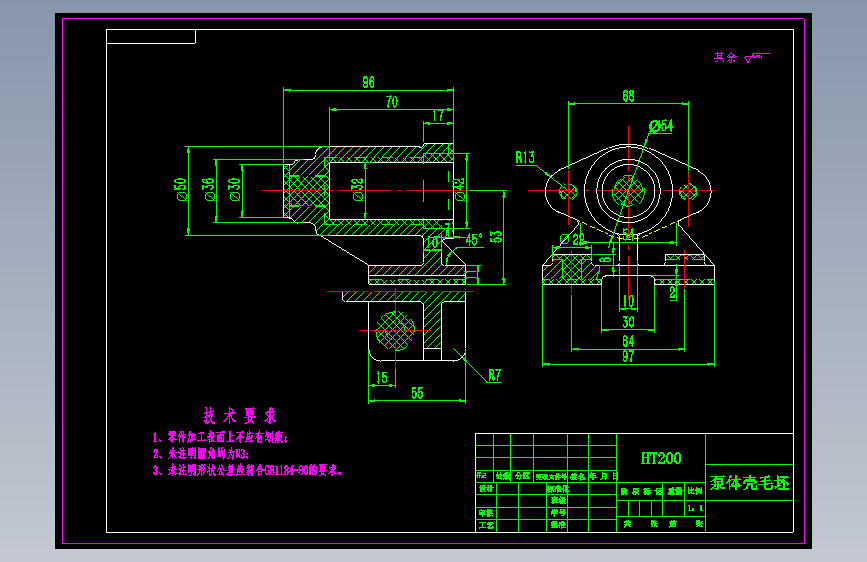Click the HT200 material cell
The height and width of the screenshot is (562, 867).
tap(661, 459)
